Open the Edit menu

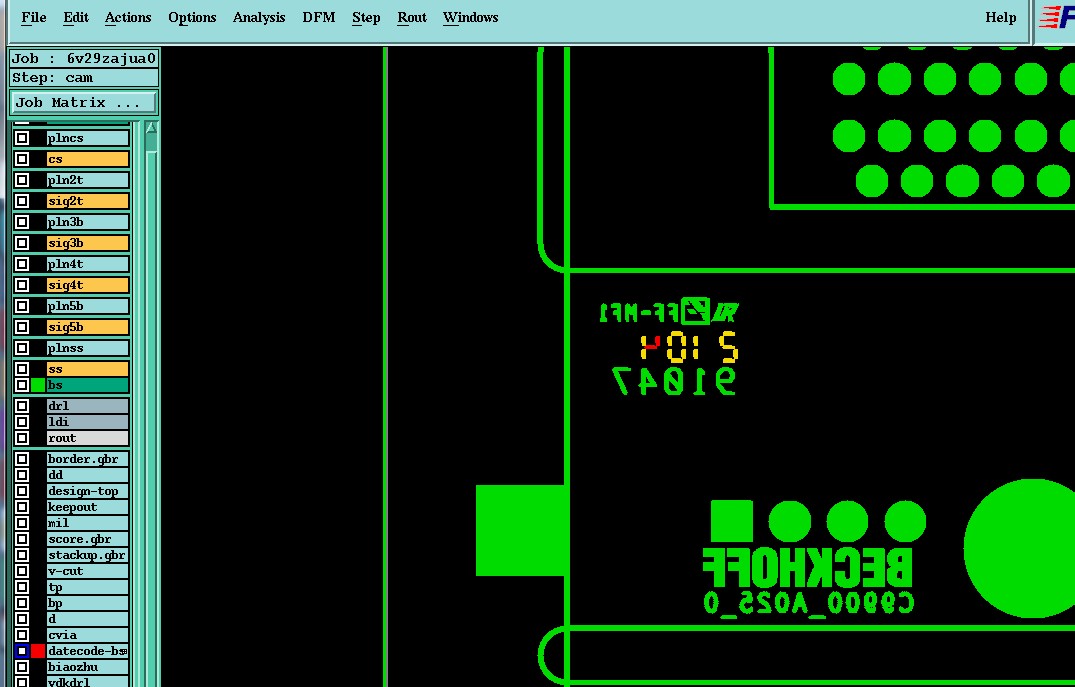75,18
